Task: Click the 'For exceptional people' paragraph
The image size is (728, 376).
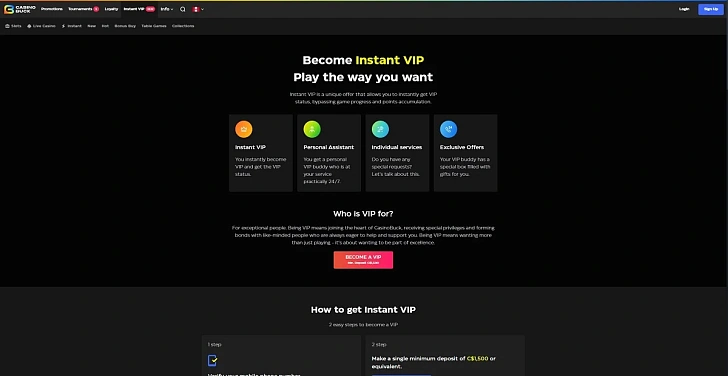Action: point(363,235)
